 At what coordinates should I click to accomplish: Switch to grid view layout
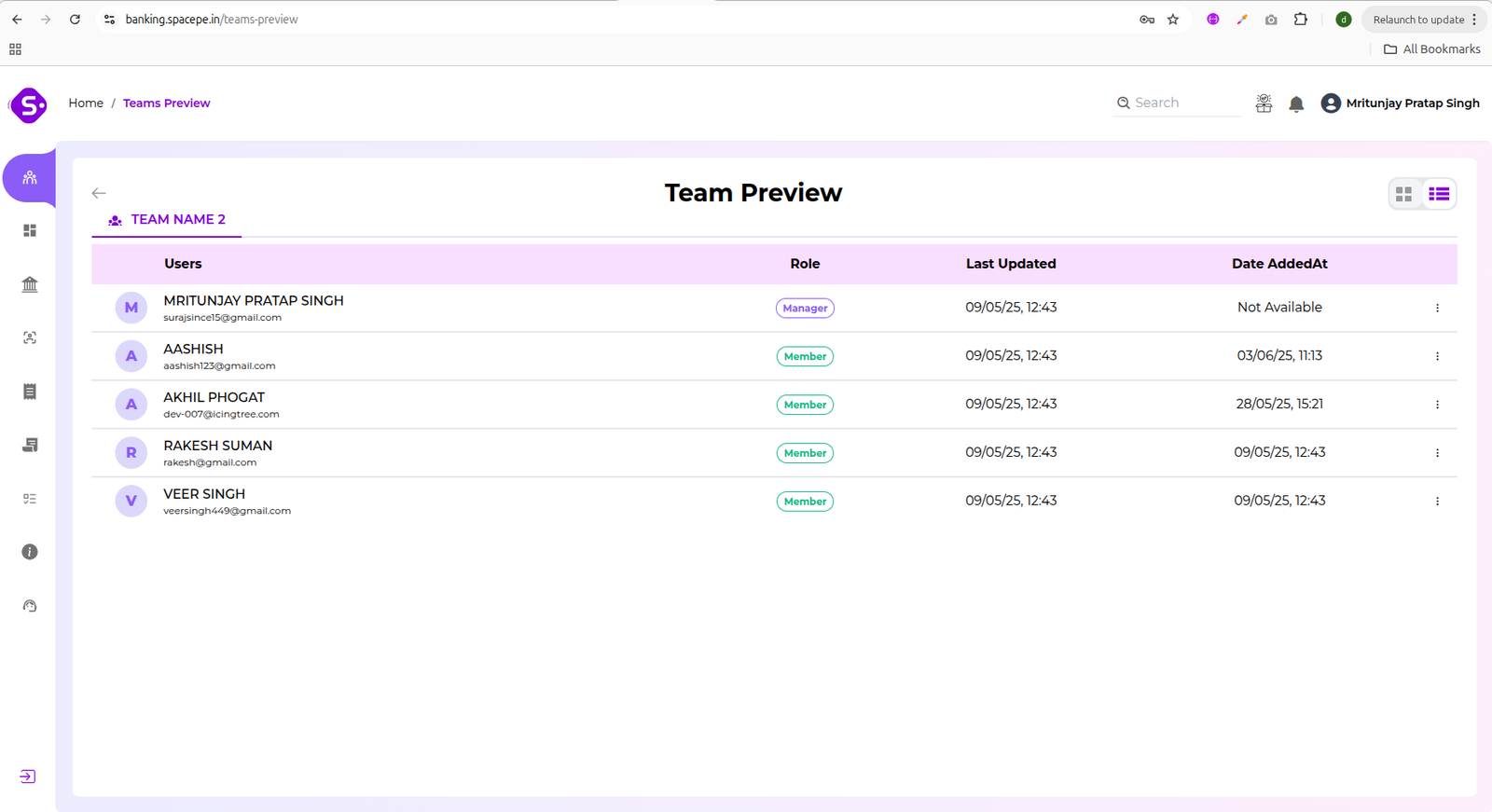tap(1403, 194)
